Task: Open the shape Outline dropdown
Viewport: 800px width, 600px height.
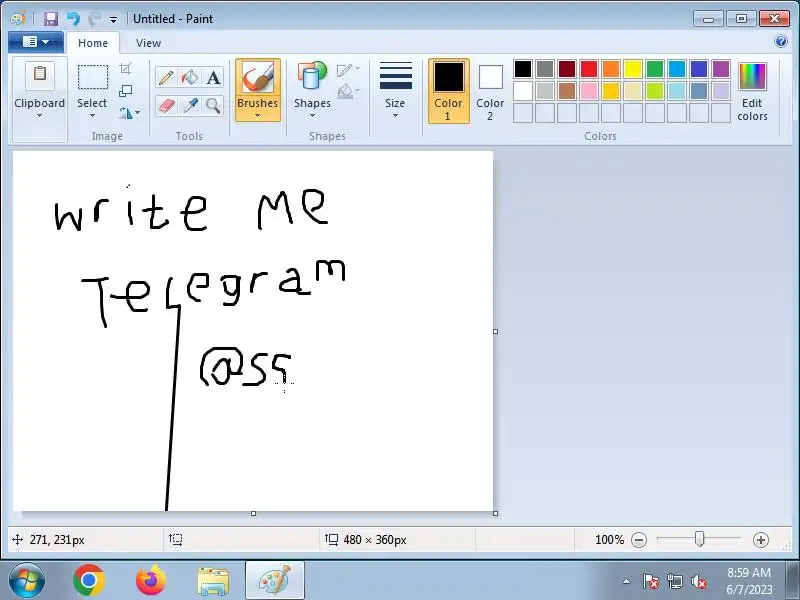Action: [348, 69]
